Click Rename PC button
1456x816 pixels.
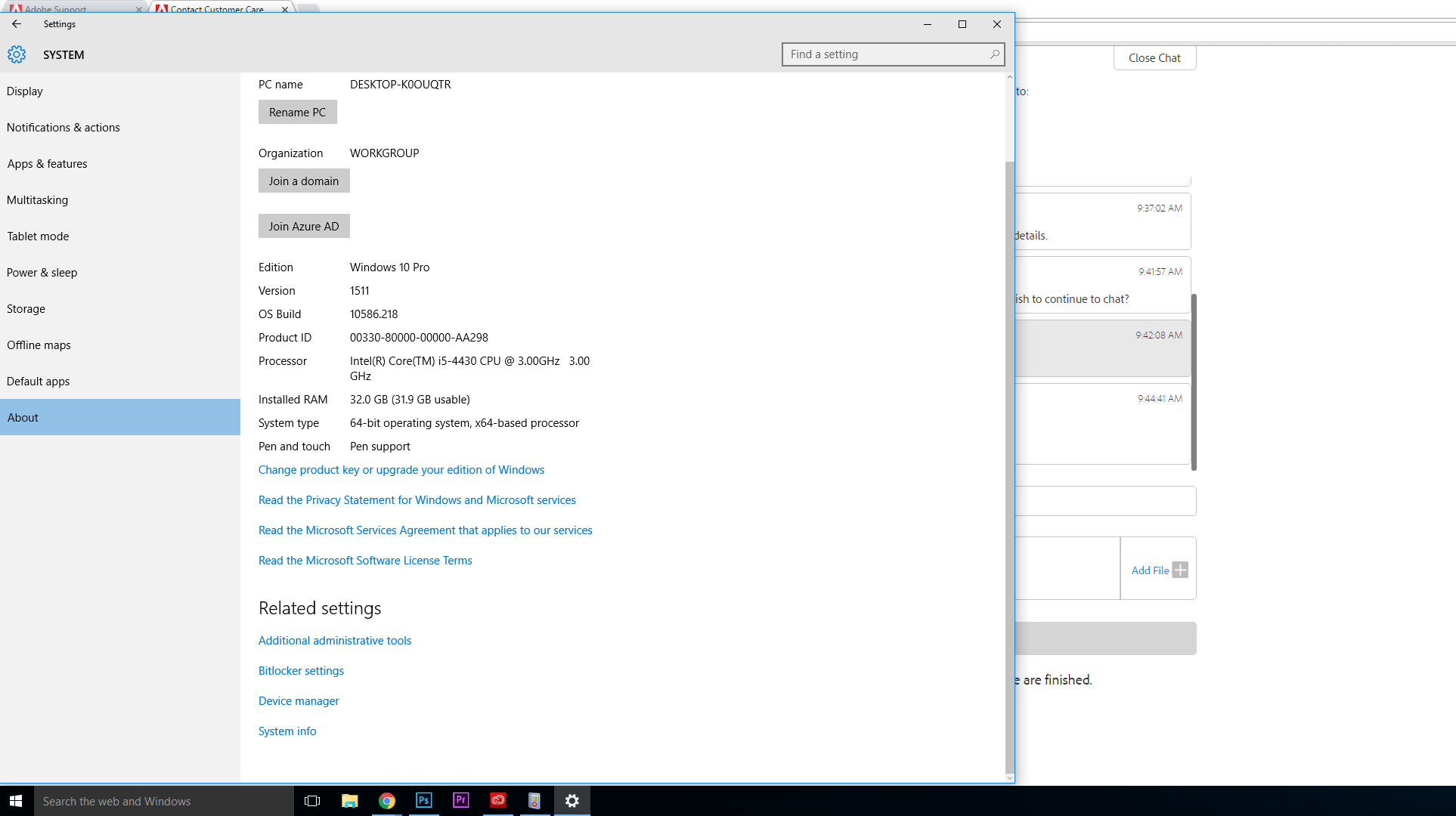(x=296, y=111)
